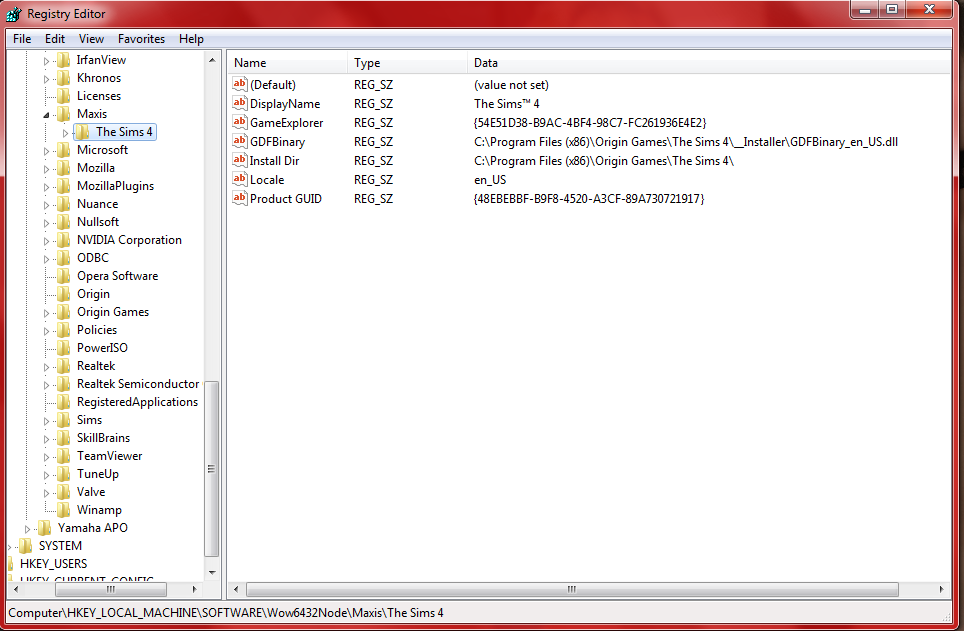Click the Mozilla folder icon

[x=63, y=167]
